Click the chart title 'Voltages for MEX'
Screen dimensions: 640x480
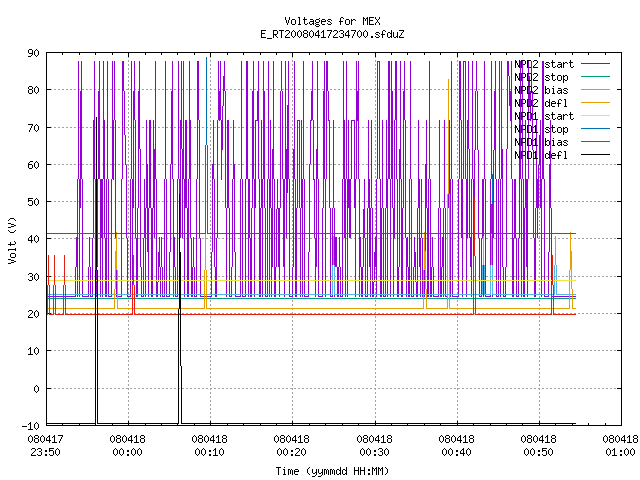pos(332,21)
